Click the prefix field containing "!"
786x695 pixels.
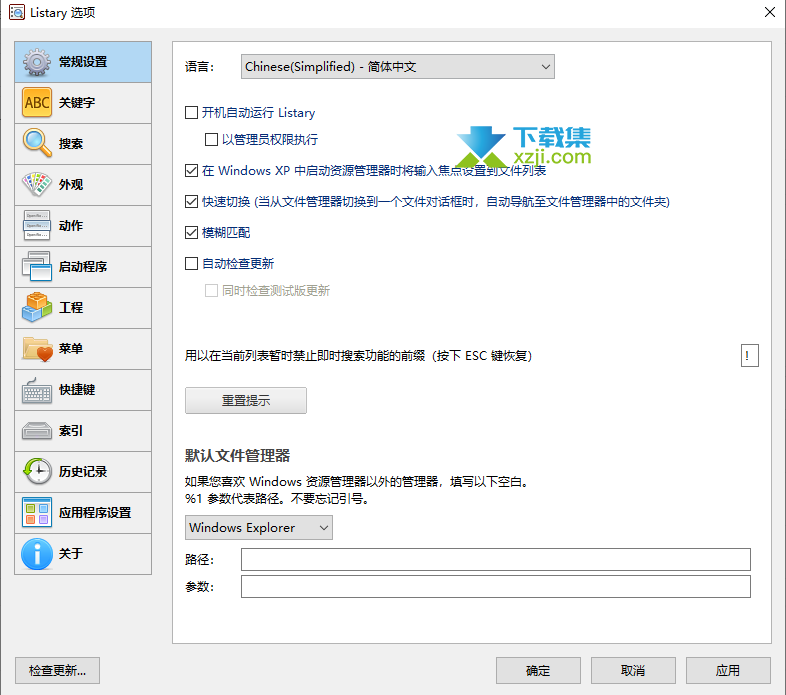(749, 356)
